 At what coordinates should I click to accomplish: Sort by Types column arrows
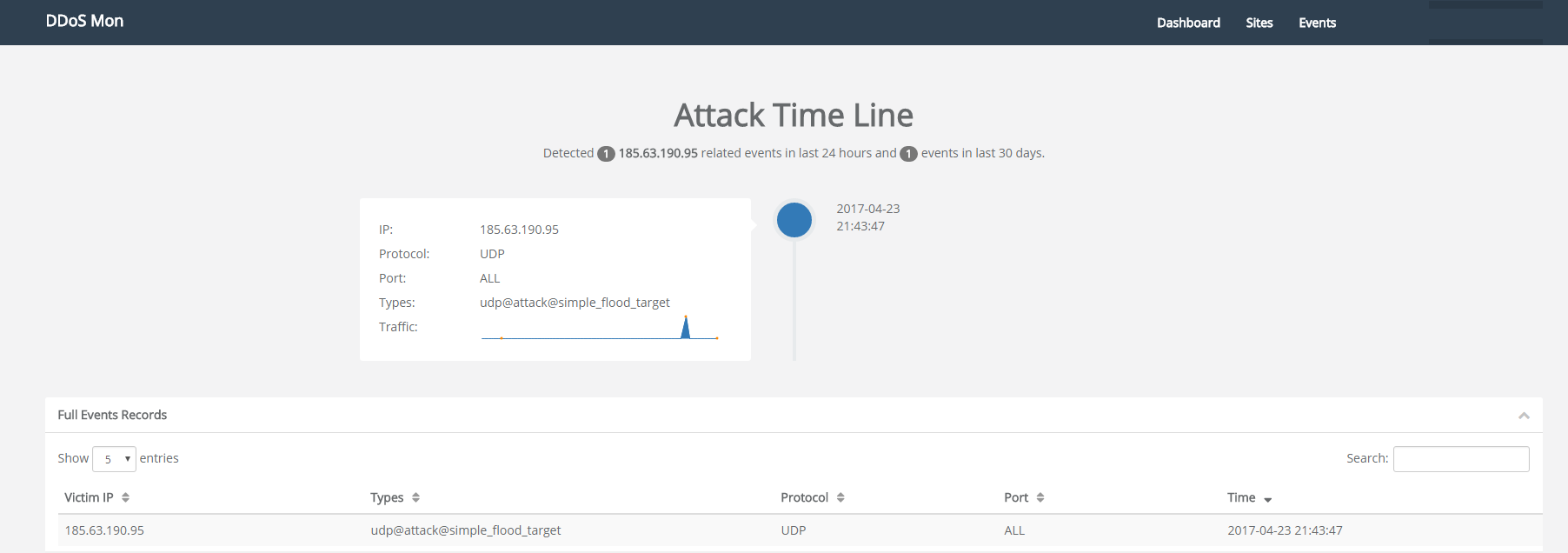coord(415,497)
